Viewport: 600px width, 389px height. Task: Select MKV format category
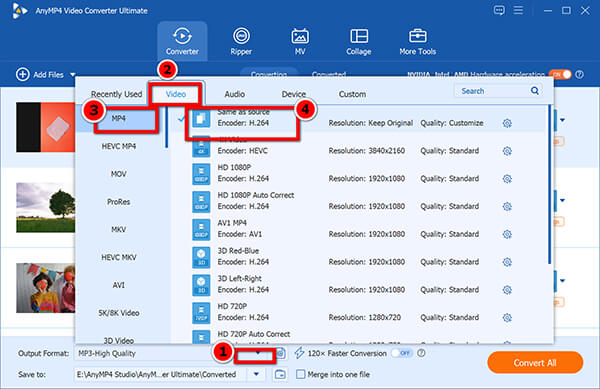(119, 229)
